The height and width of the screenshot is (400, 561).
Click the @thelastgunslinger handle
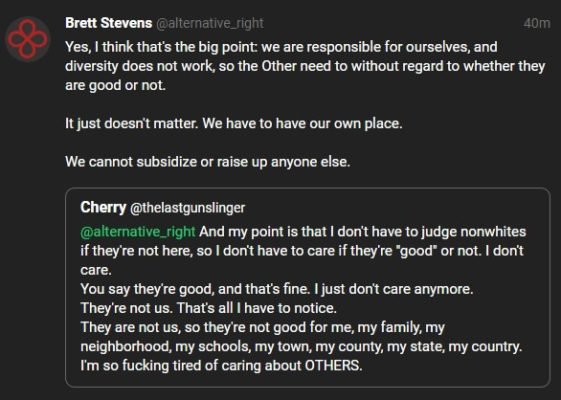point(187,208)
